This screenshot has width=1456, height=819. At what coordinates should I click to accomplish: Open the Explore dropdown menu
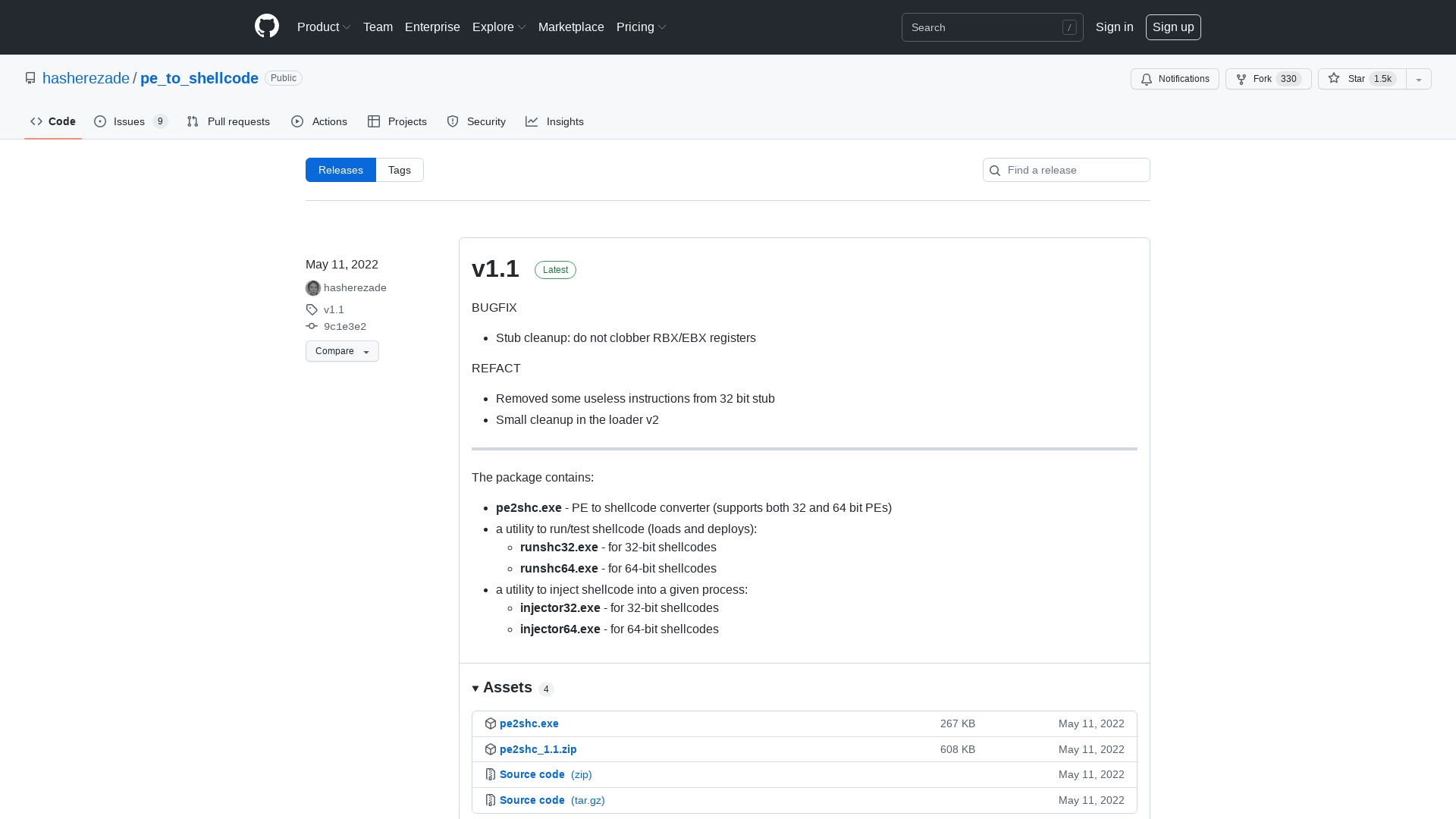pyautogui.click(x=499, y=27)
